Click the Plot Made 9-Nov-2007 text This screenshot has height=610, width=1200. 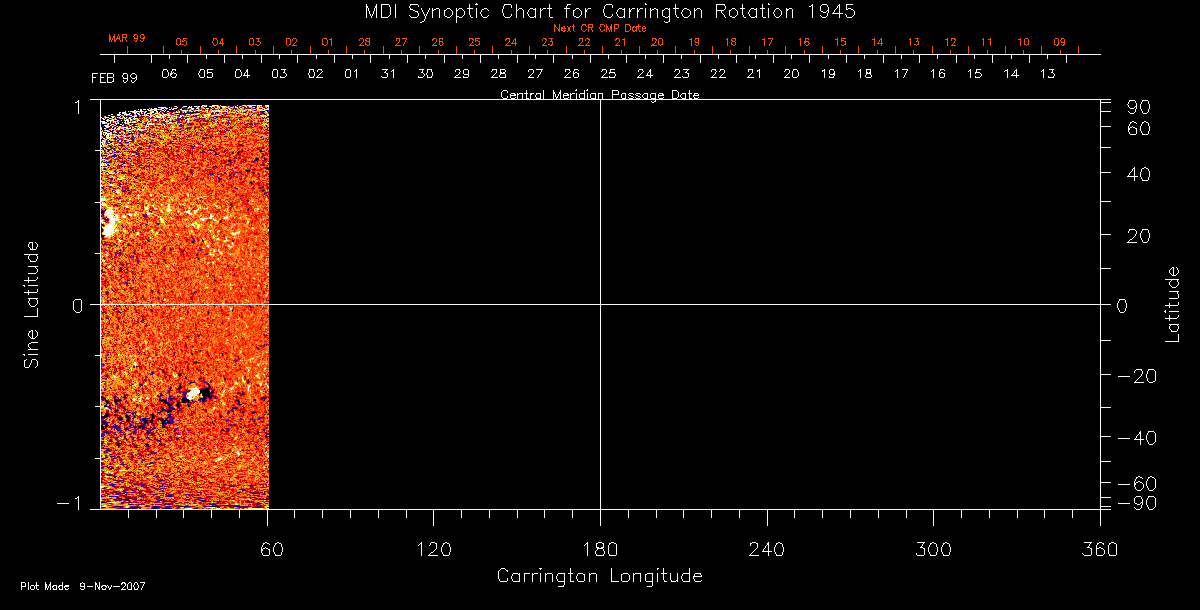83,587
